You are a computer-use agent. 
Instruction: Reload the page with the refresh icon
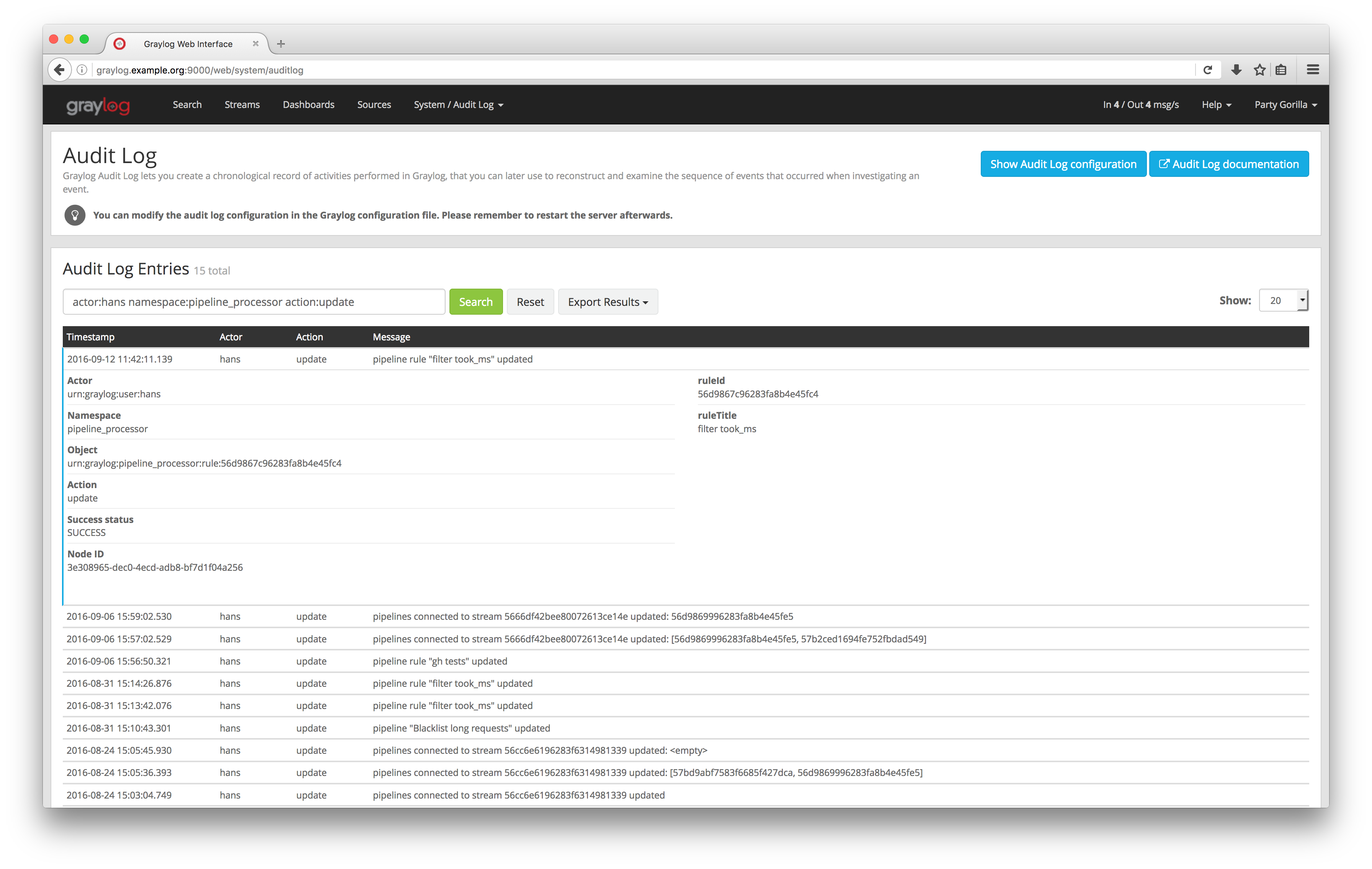tap(1207, 70)
